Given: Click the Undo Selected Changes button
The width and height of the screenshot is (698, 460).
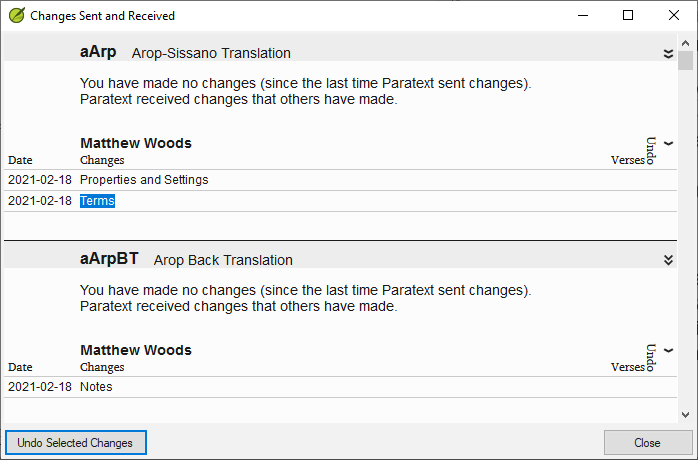Looking at the screenshot, I should click(76, 443).
